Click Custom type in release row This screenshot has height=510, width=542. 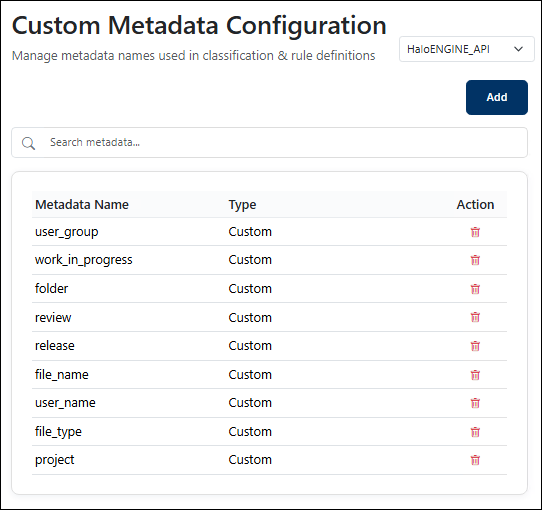tap(250, 346)
